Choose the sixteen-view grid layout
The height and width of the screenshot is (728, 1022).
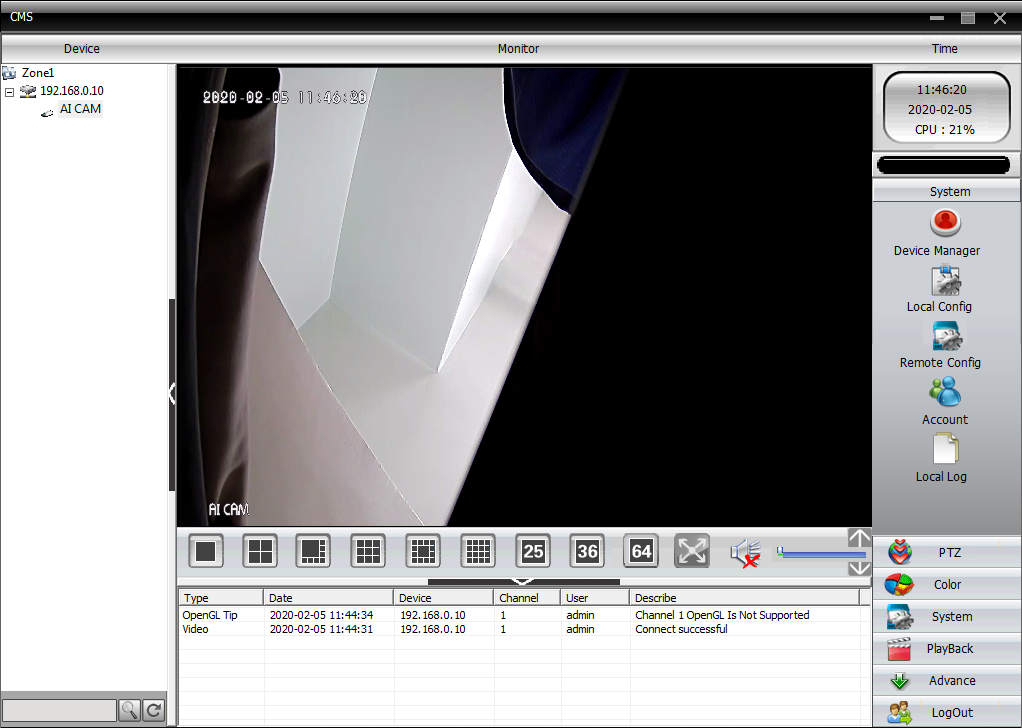coord(478,551)
